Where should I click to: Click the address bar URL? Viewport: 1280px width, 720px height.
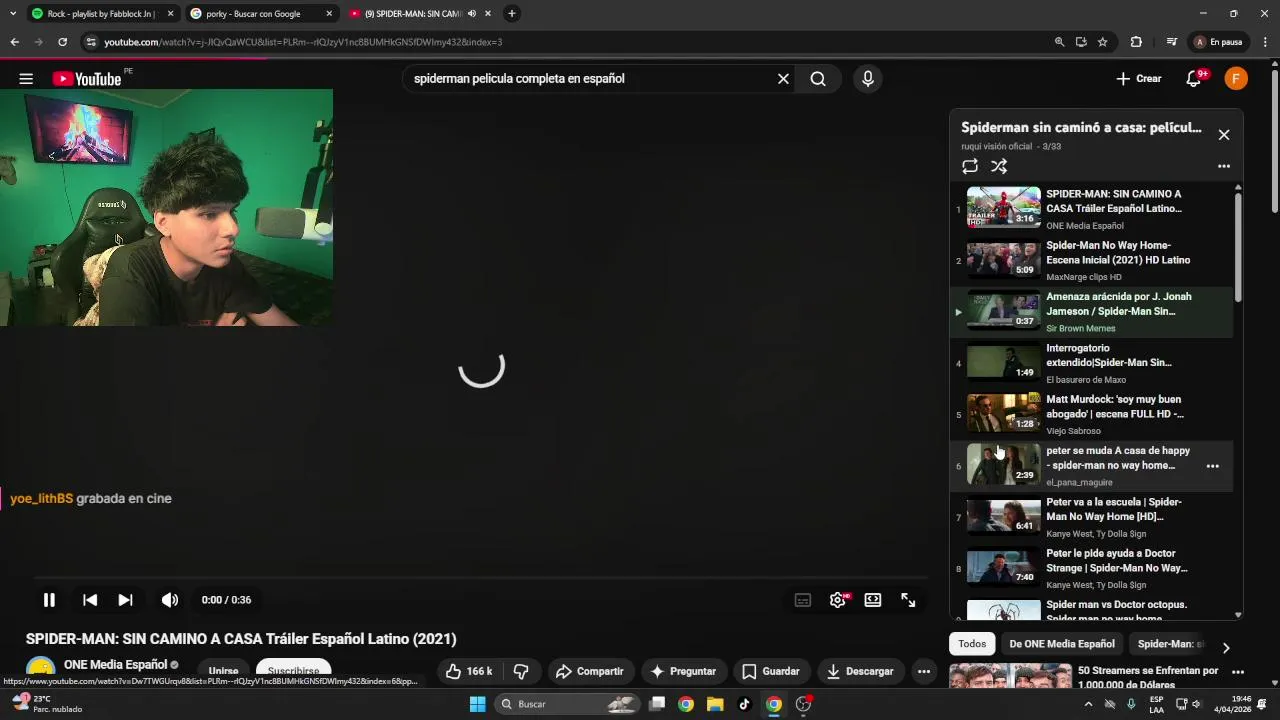point(303,42)
